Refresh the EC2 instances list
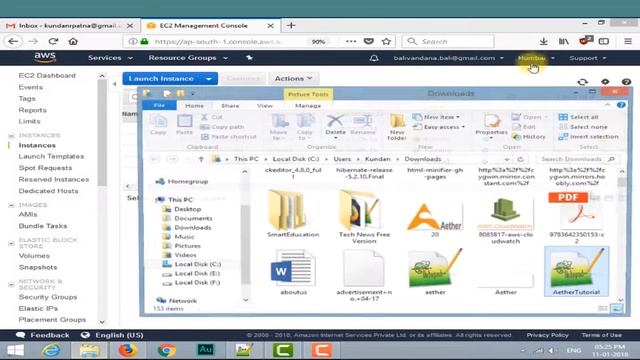This screenshot has height=360, width=640. click(x=582, y=82)
